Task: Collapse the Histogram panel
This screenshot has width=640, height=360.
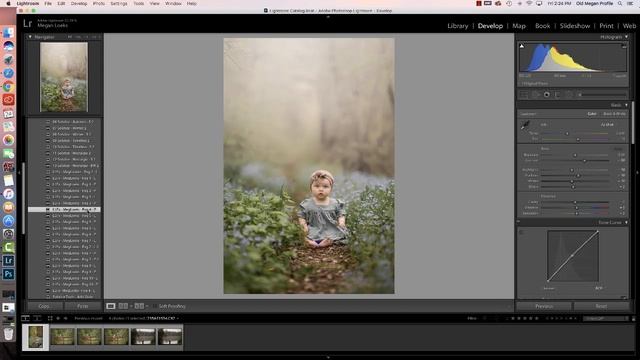Action: coord(627,37)
